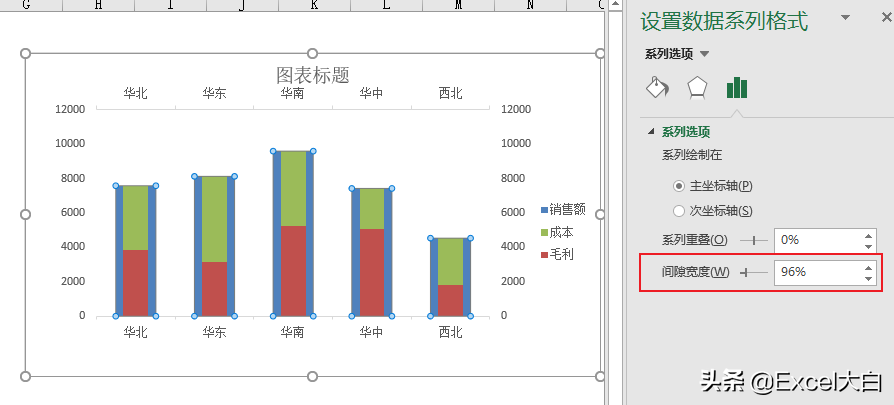
Task: Select the 毛利 legend entry
Action: 557,254
